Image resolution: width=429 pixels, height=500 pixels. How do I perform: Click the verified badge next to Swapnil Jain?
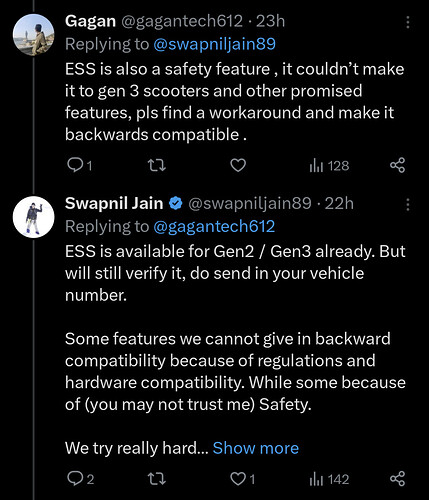[x=176, y=203]
